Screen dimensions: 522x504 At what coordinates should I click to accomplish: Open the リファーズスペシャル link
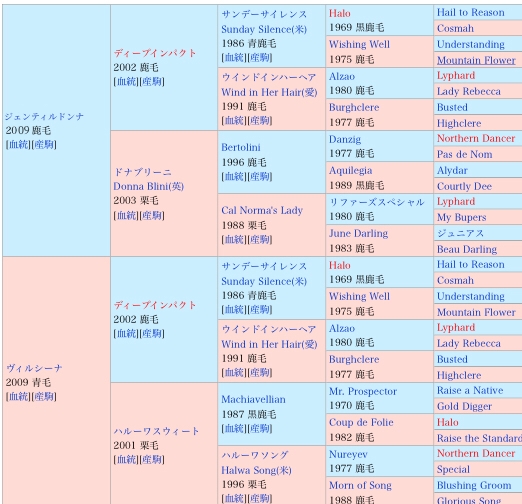coord(377,202)
